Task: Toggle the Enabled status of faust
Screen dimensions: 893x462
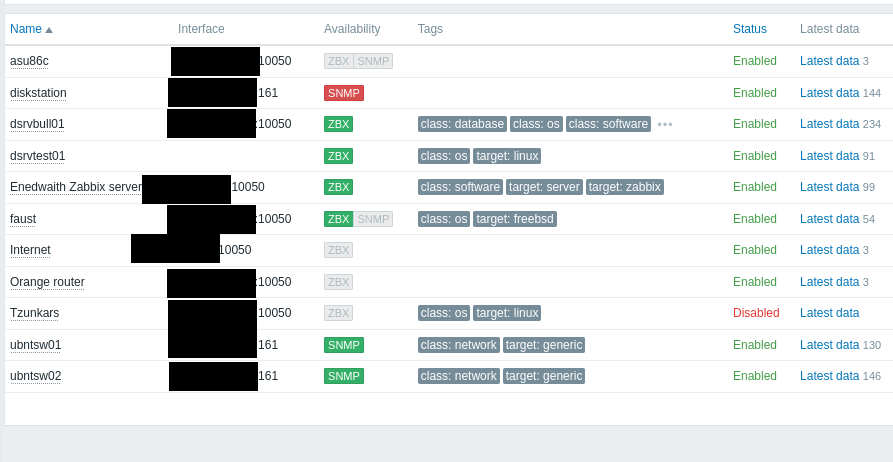Action: (755, 219)
